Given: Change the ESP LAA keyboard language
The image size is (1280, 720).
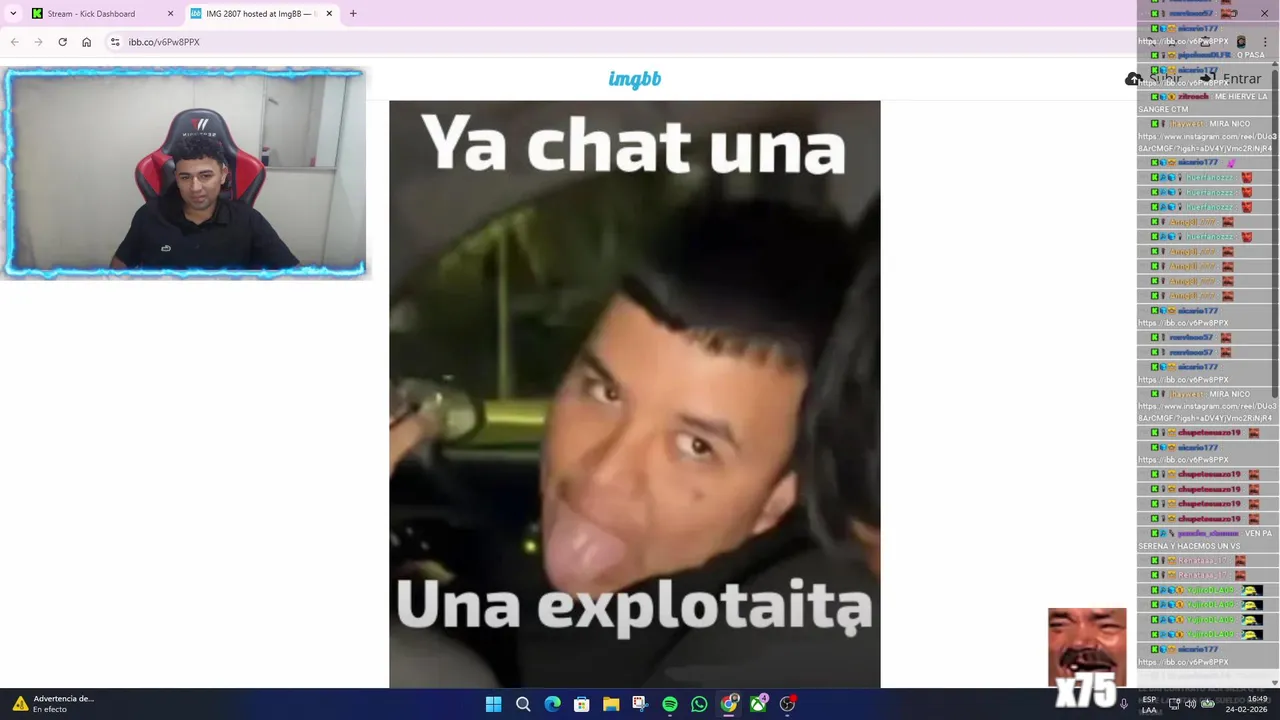Looking at the screenshot, I should point(1149,704).
